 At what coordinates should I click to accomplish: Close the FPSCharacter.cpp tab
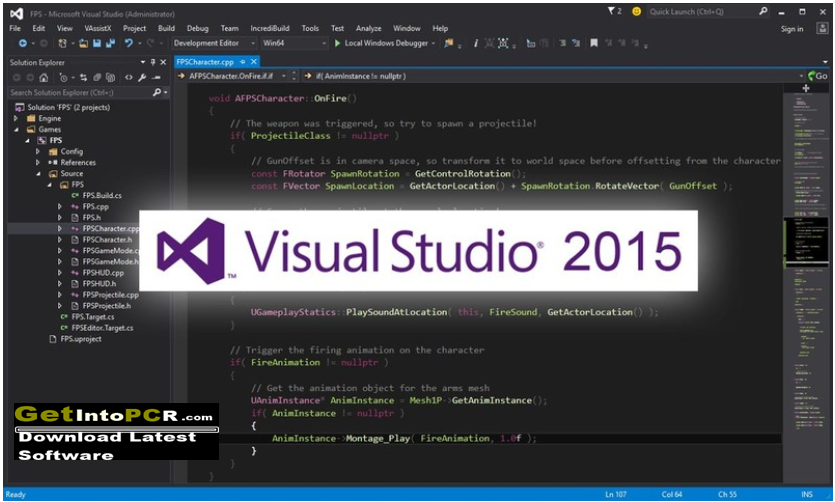[254, 62]
